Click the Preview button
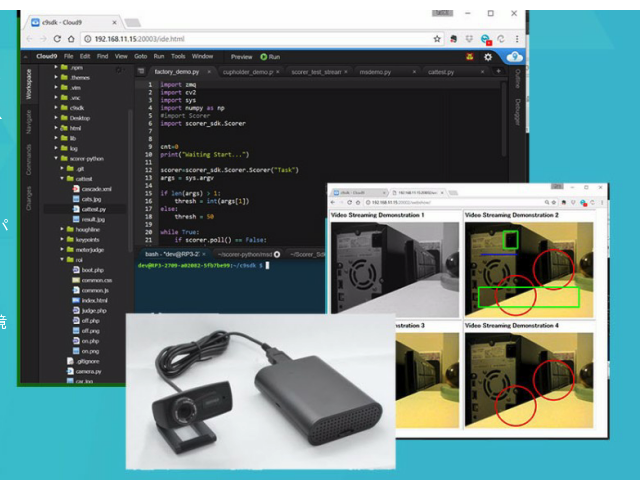The image size is (640, 480). pyautogui.click(x=241, y=57)
